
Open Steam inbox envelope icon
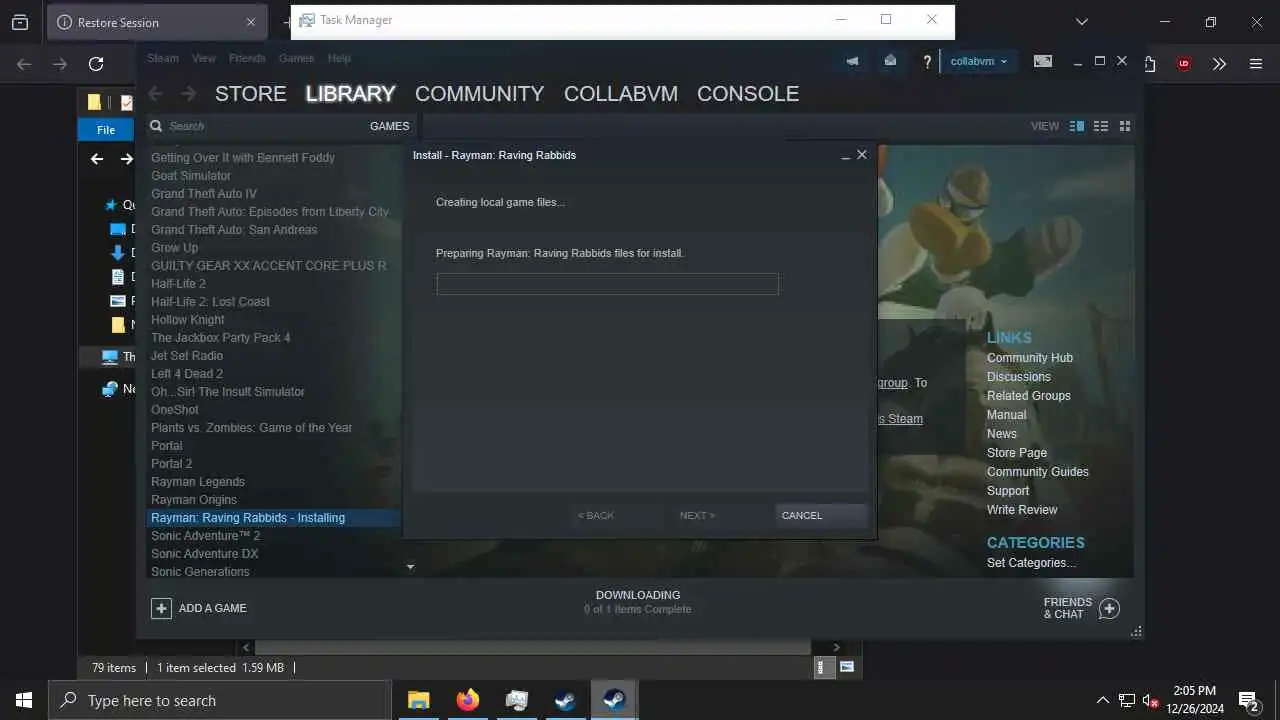(890, 61)
